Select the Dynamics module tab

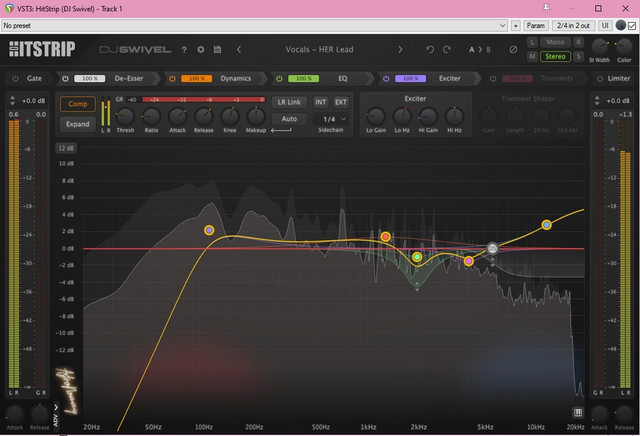point(236,78)
